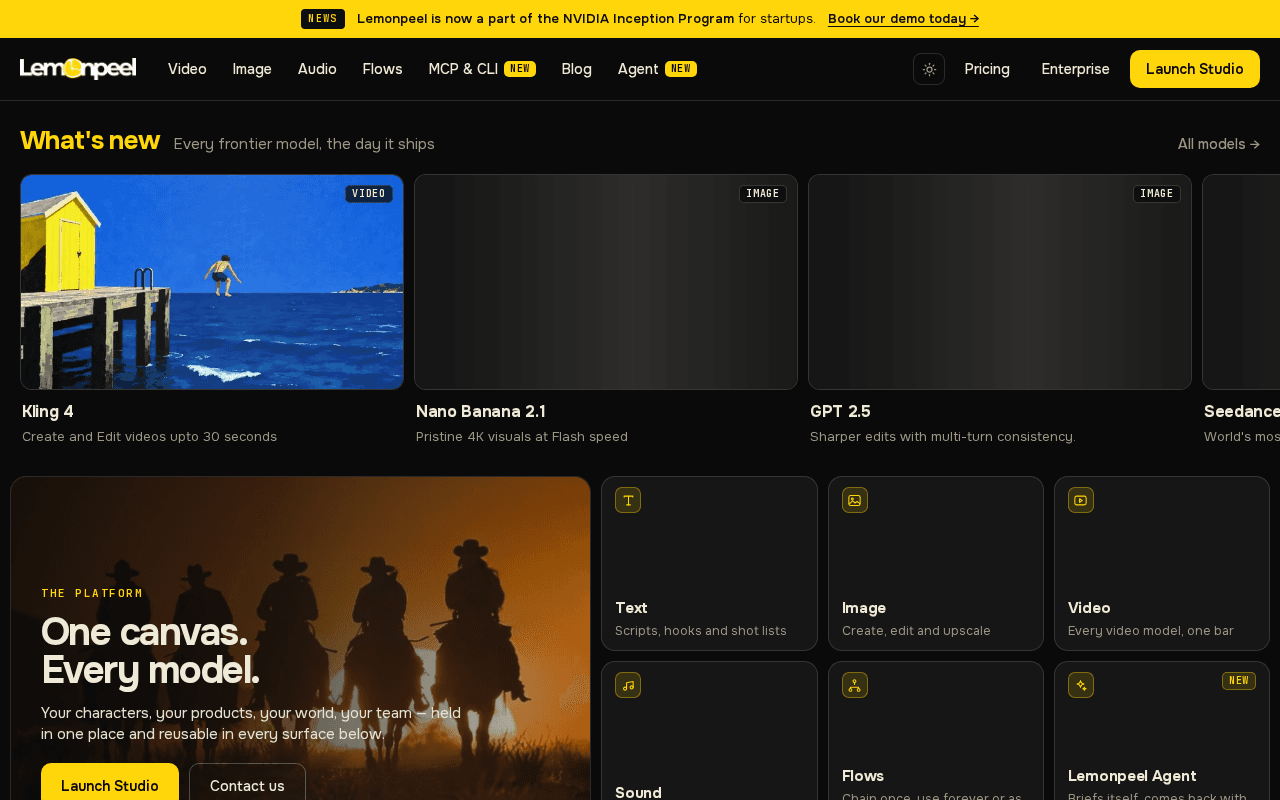Screen dimensions: 1280x800
Task: Click the Text card icon
Action: [x=628, y=500]
